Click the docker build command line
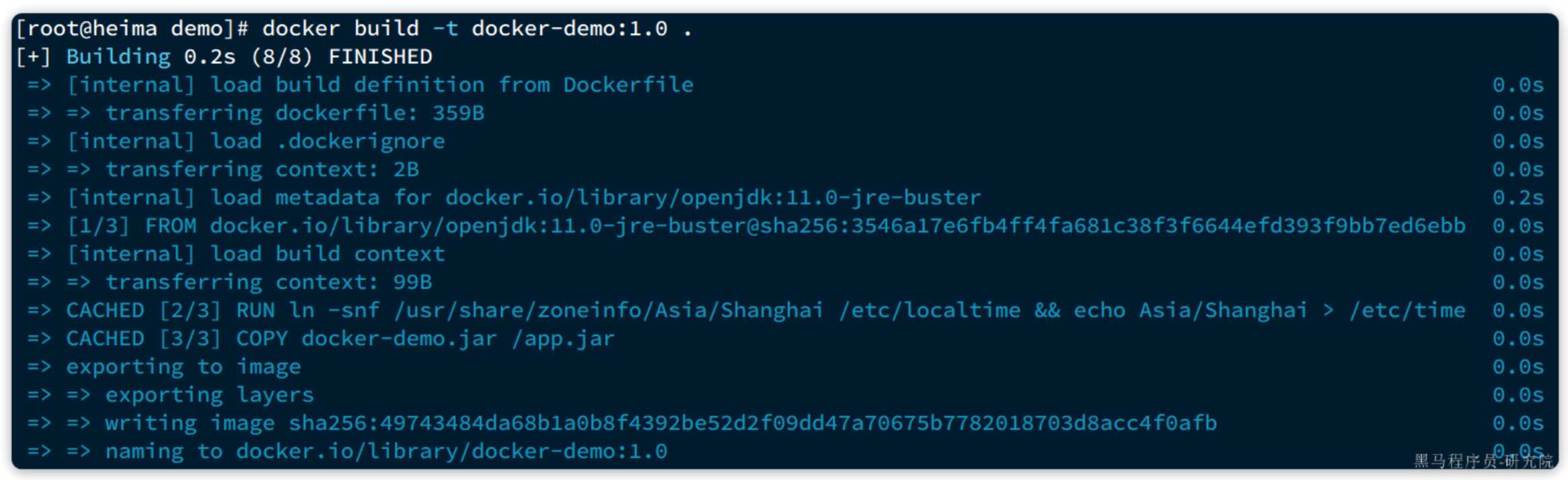The image size is (1568, 480). coord(354,29)
